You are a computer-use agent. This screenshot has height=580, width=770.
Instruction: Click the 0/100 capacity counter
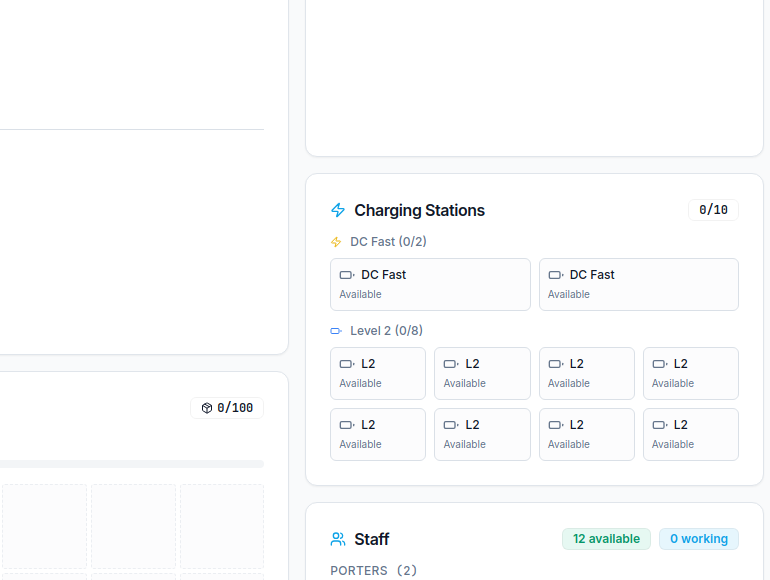[227, 408]
